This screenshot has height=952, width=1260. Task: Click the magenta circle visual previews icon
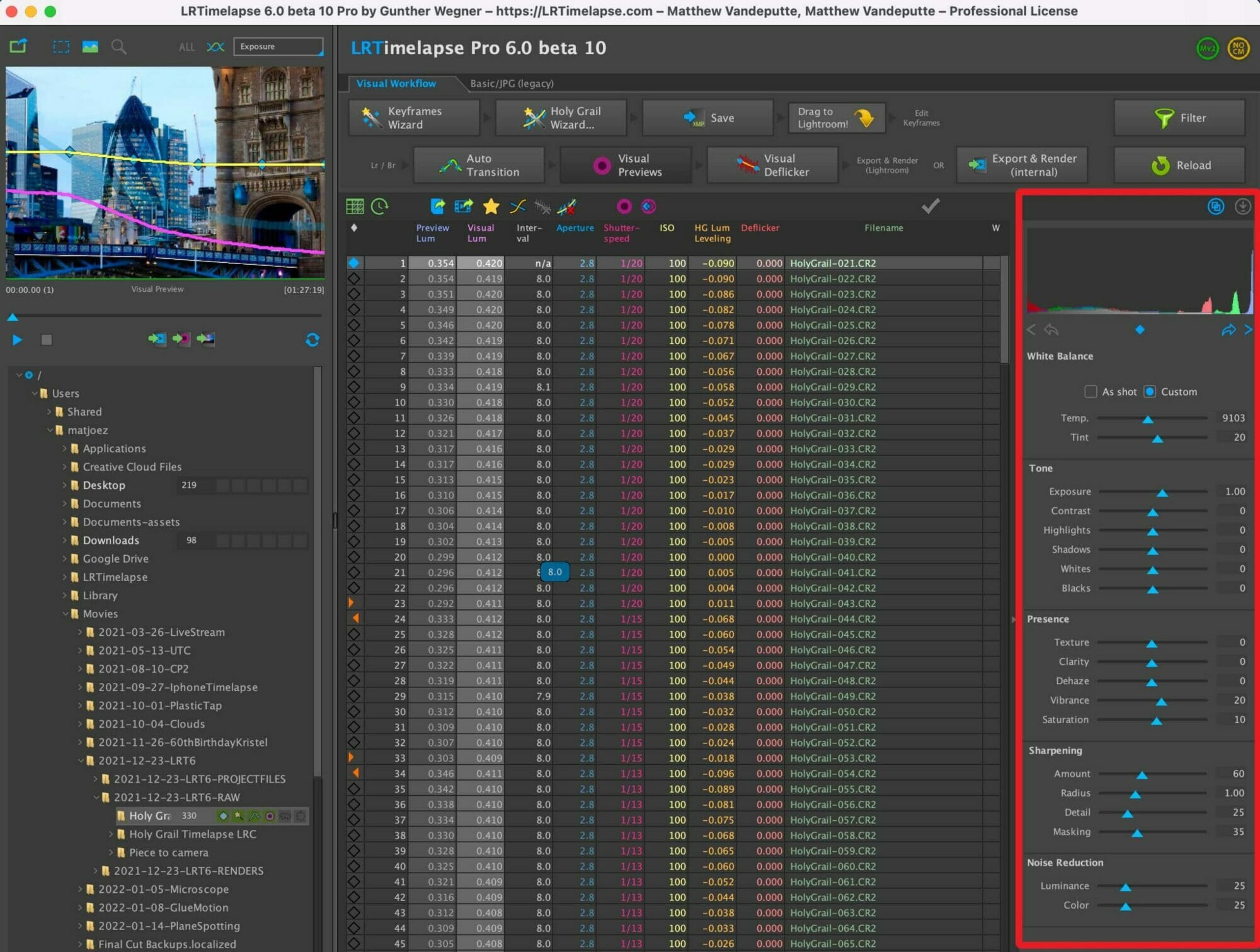tap(624, 206)
